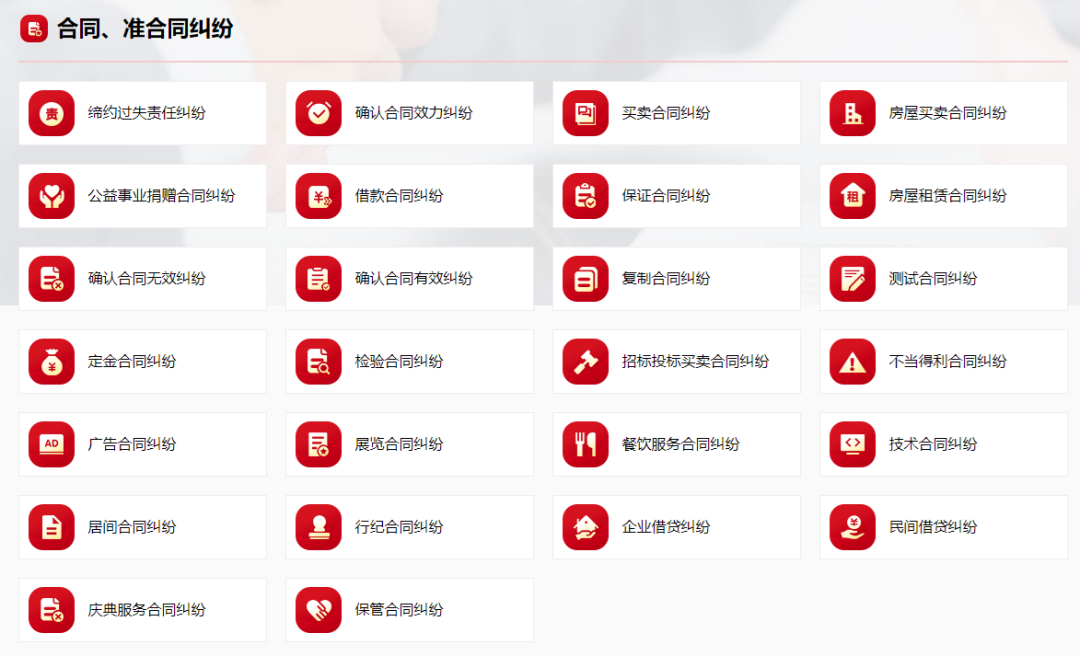This screenshot has height=656, width=1080.
Task: Click the gavel icon for 招标投标买卖合同纠纷
Action: [x=585, y=361]
